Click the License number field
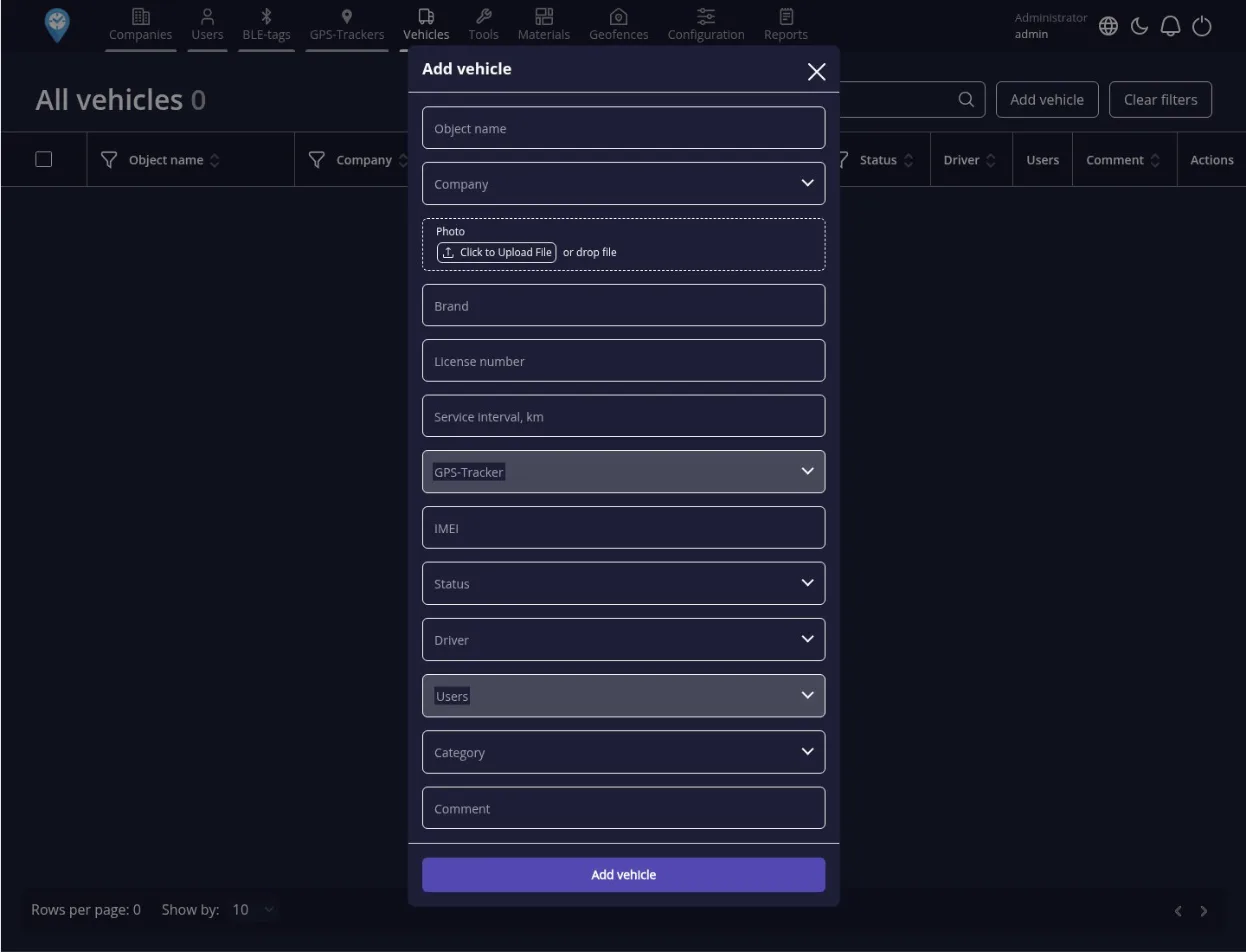This screenshot has width=1246, height=952. tap(623, 361)
